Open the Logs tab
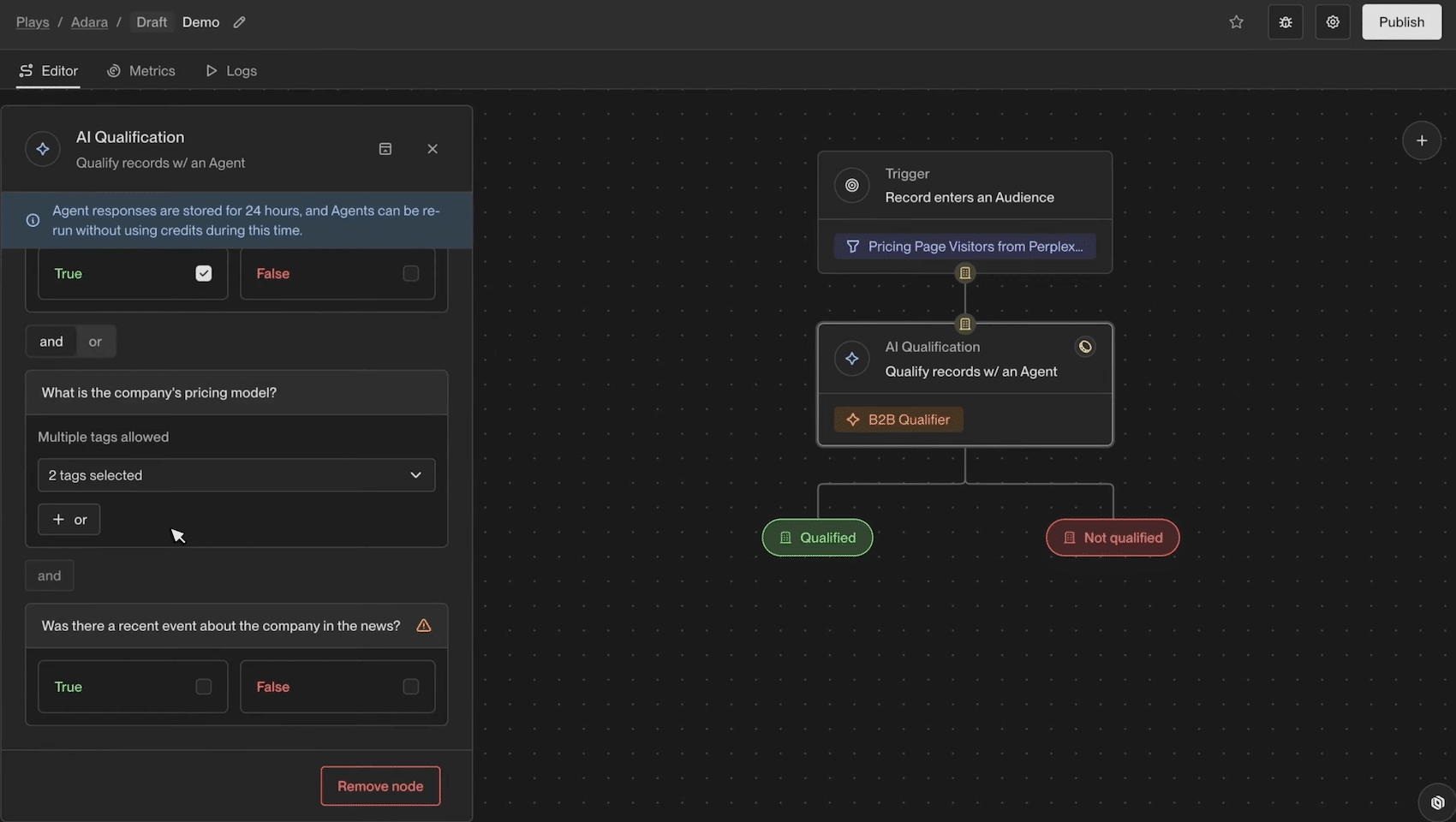 231,71
